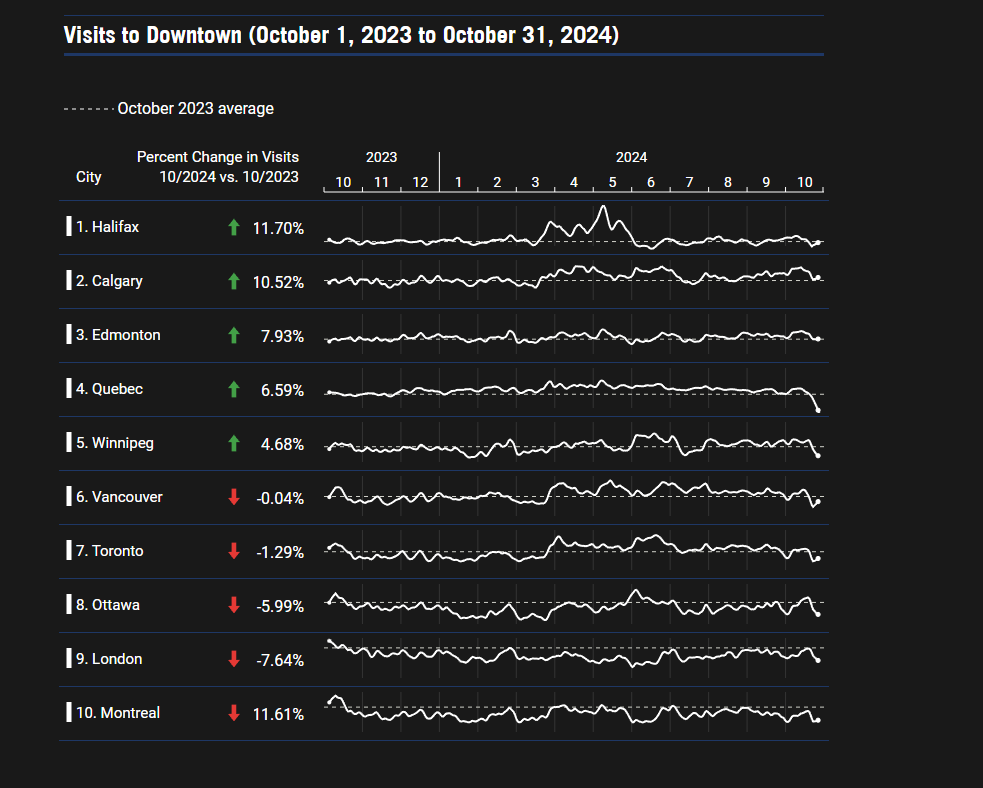
Task: Select month 6 on the 2024 timeline axis
Action: tap(651, 182)
